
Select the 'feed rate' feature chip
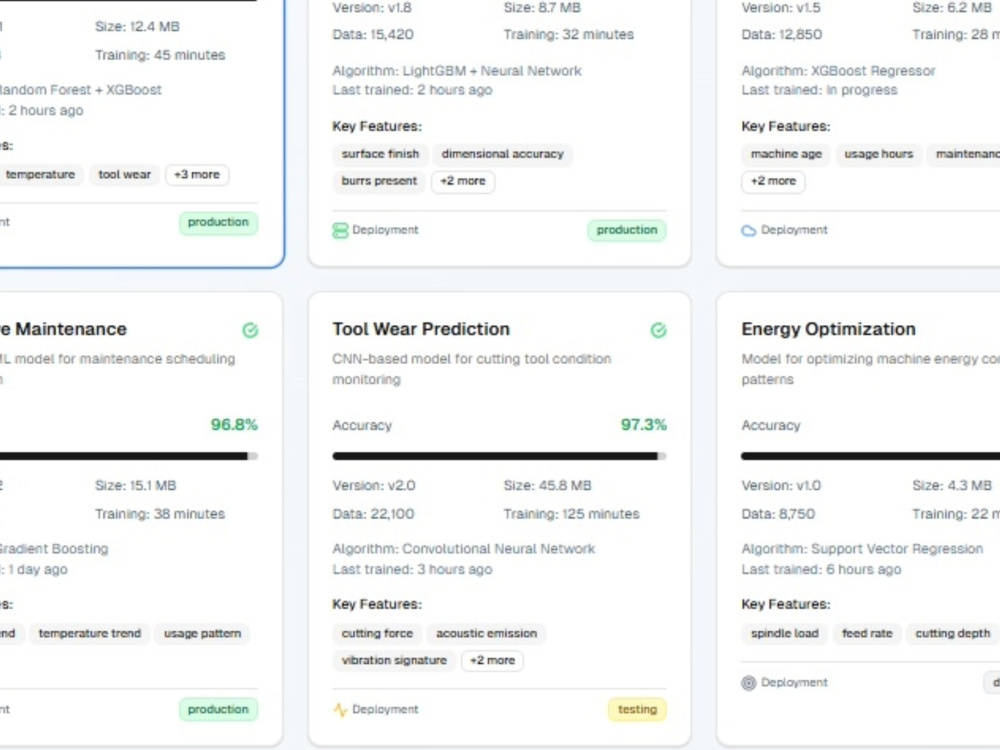(867, 634)
